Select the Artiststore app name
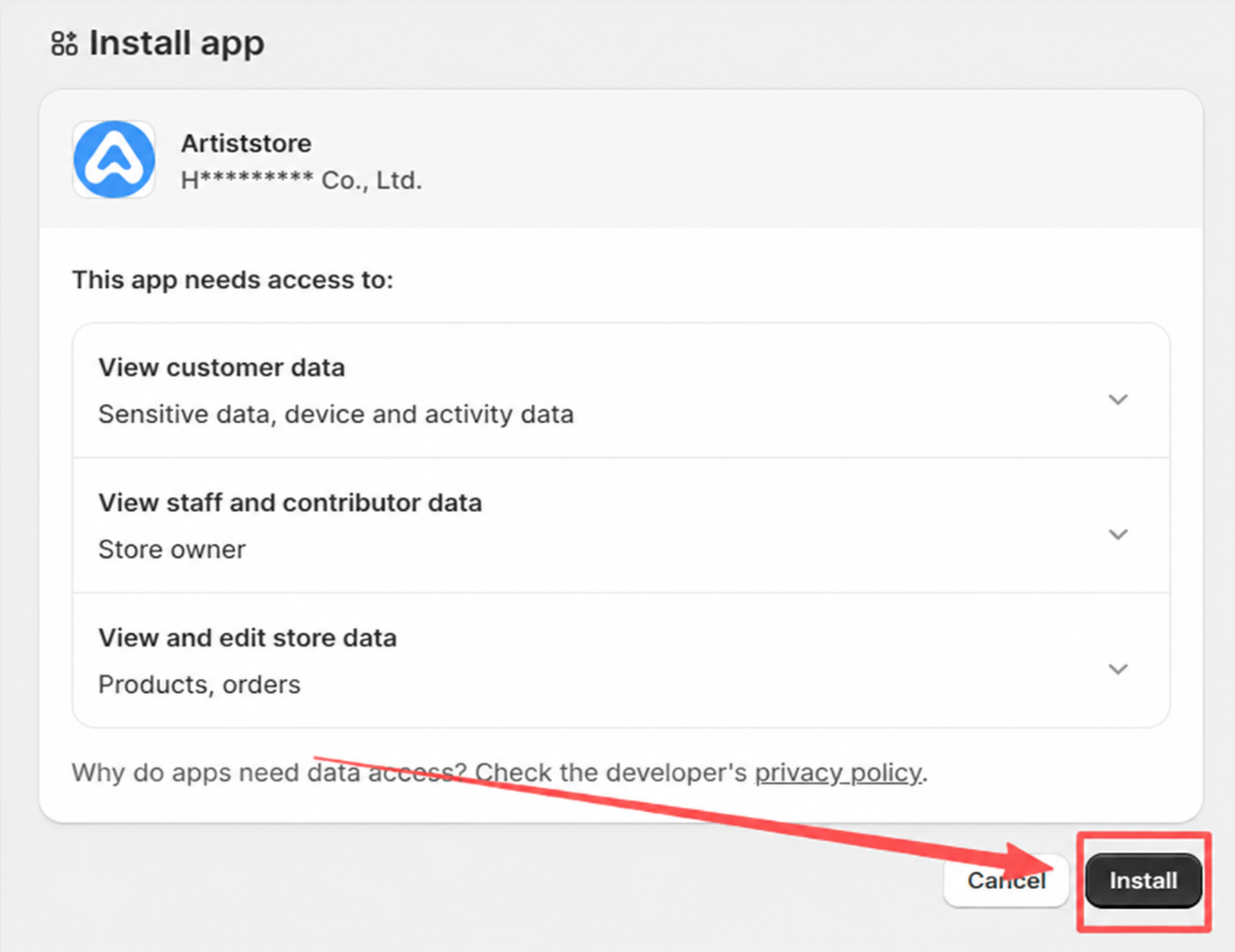Screen dimensions: 1235x952 [x=246, y=143]
